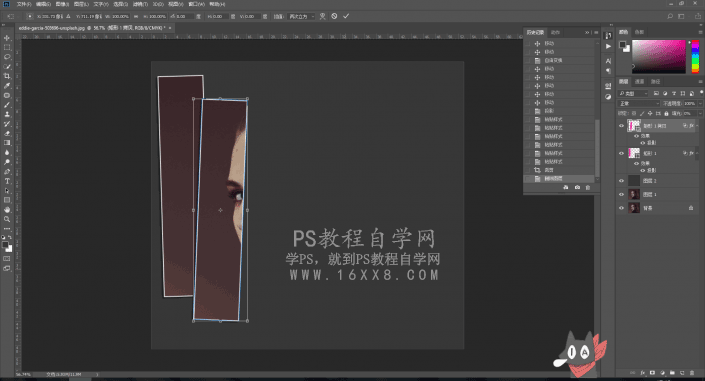Pick a shade in the color field

point(659,56)
